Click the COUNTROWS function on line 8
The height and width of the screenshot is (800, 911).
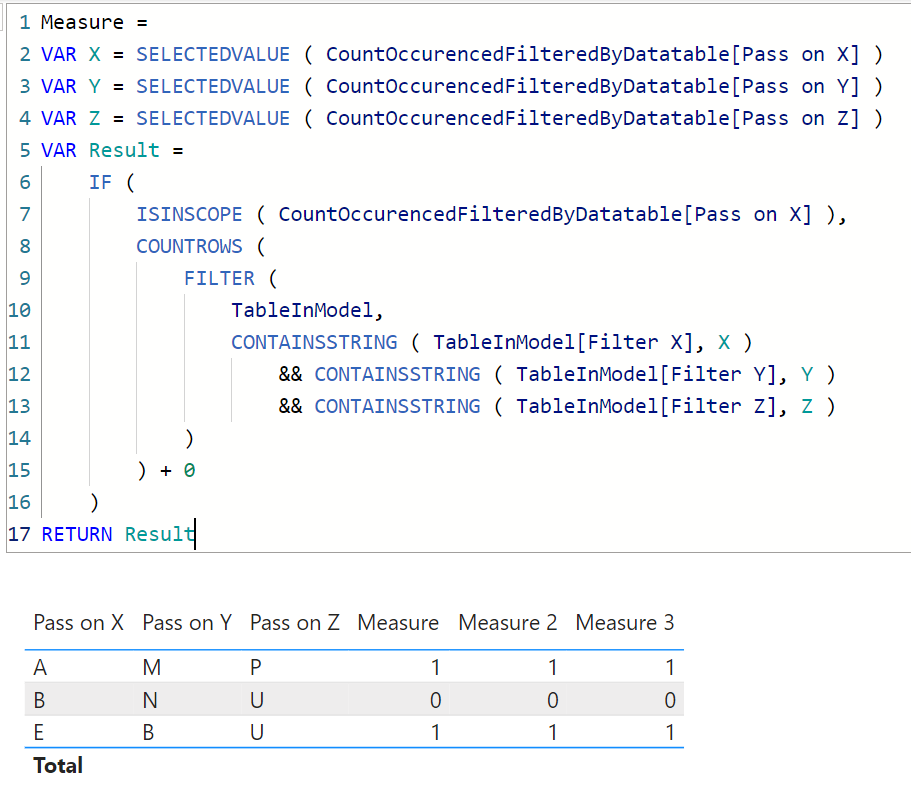coord(189,246)
